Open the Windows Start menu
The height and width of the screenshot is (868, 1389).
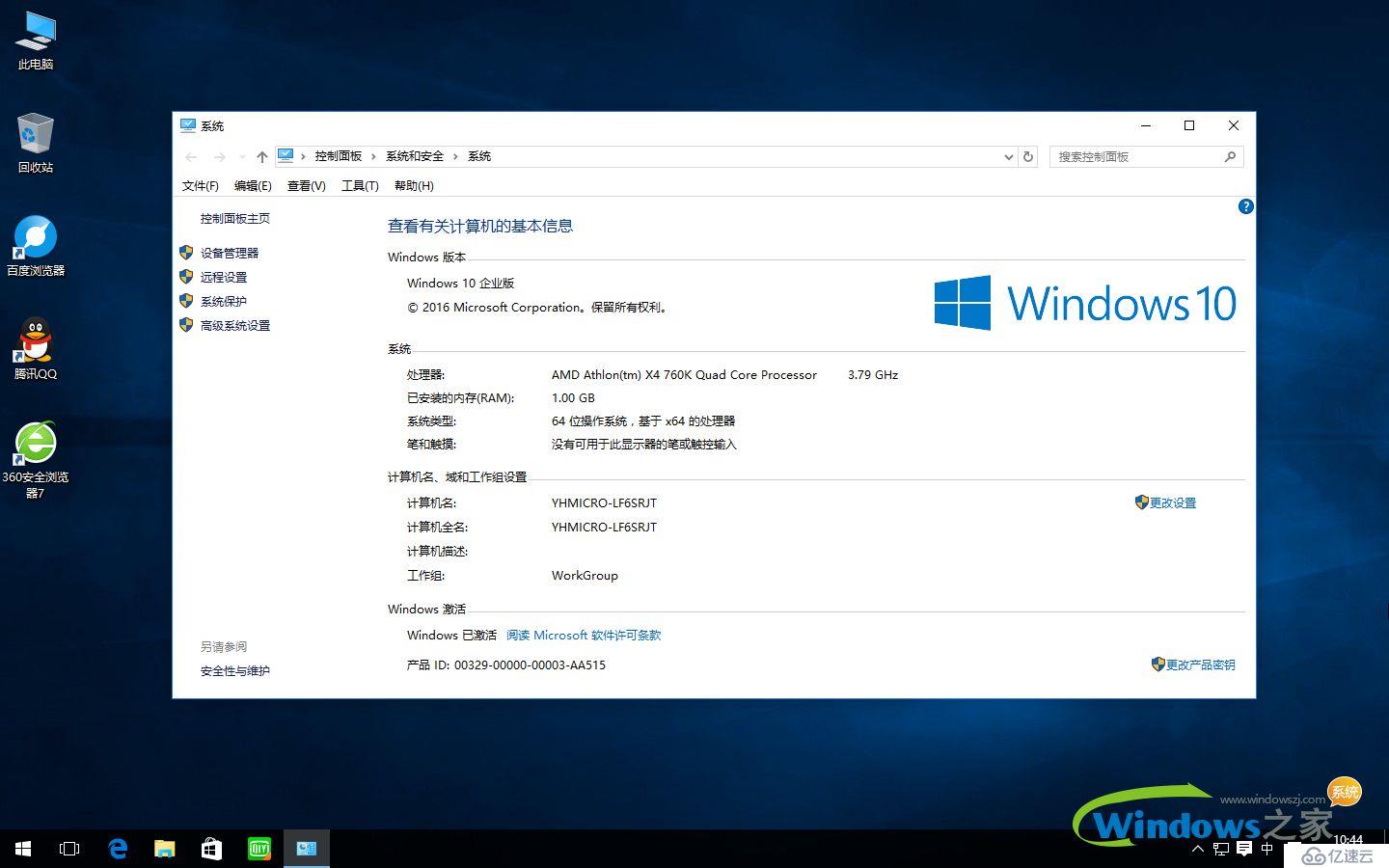pos(23,849)
